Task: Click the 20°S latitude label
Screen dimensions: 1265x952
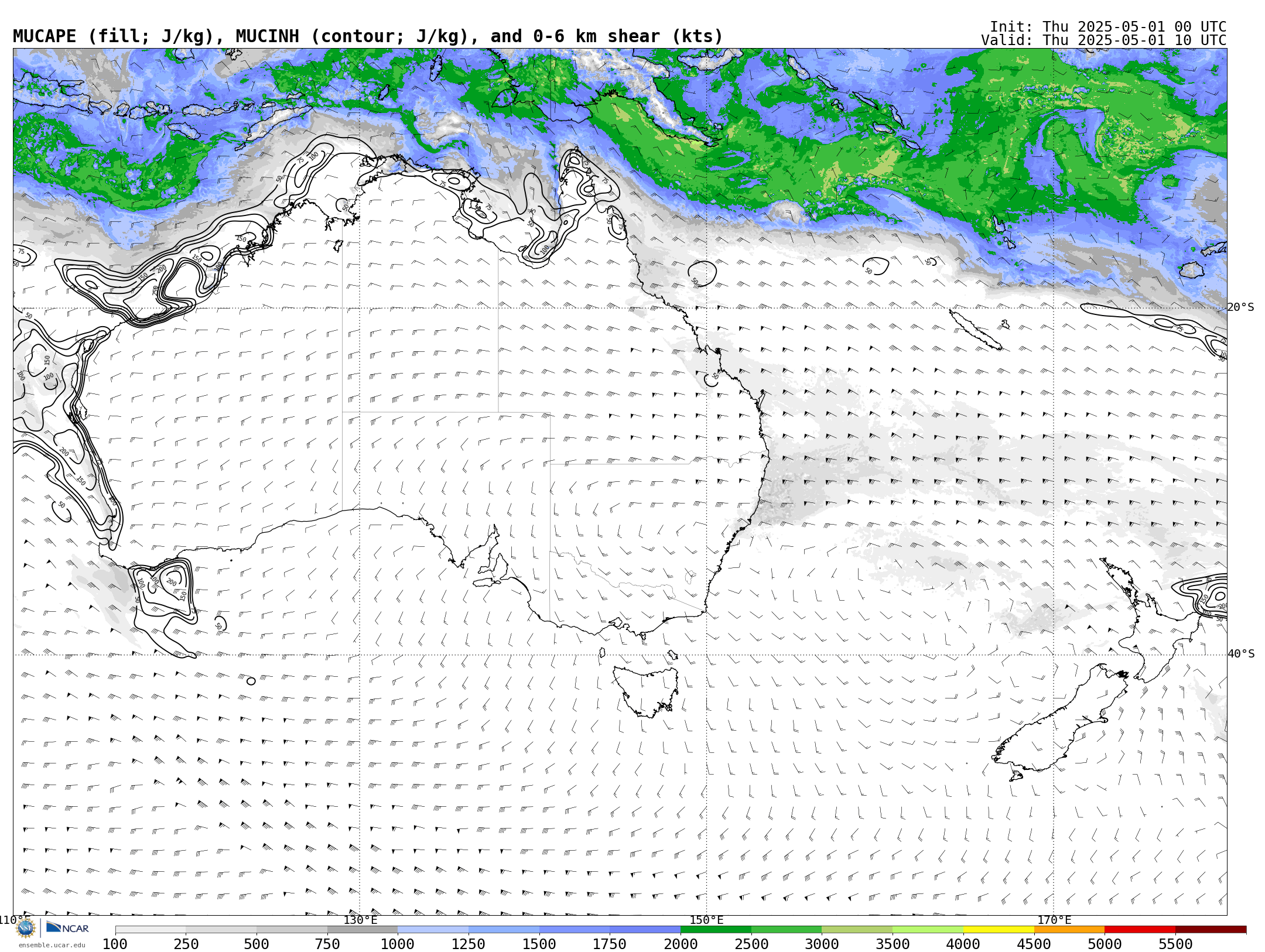Action: (x=1241, y=307)
